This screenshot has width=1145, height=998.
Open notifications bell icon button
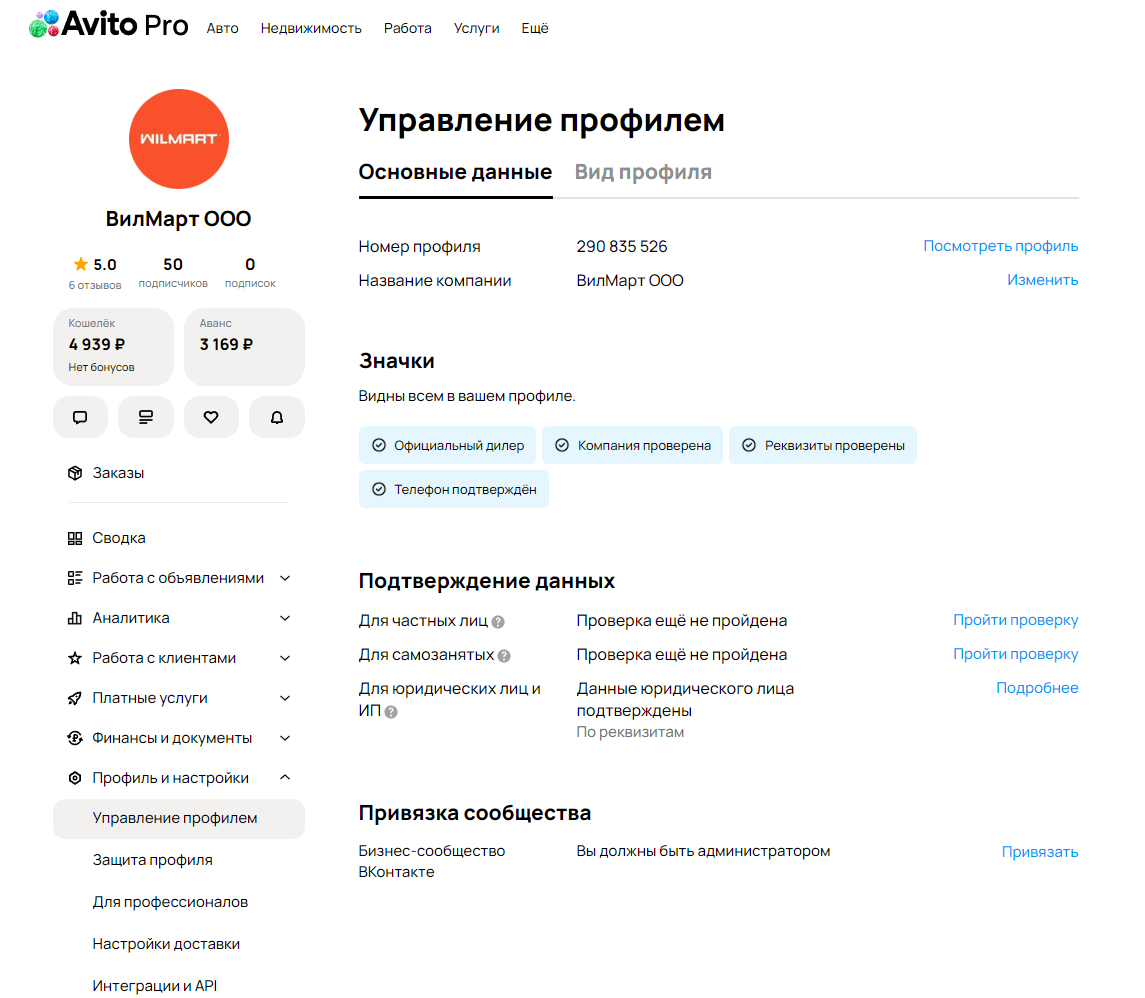pos(277,418)
